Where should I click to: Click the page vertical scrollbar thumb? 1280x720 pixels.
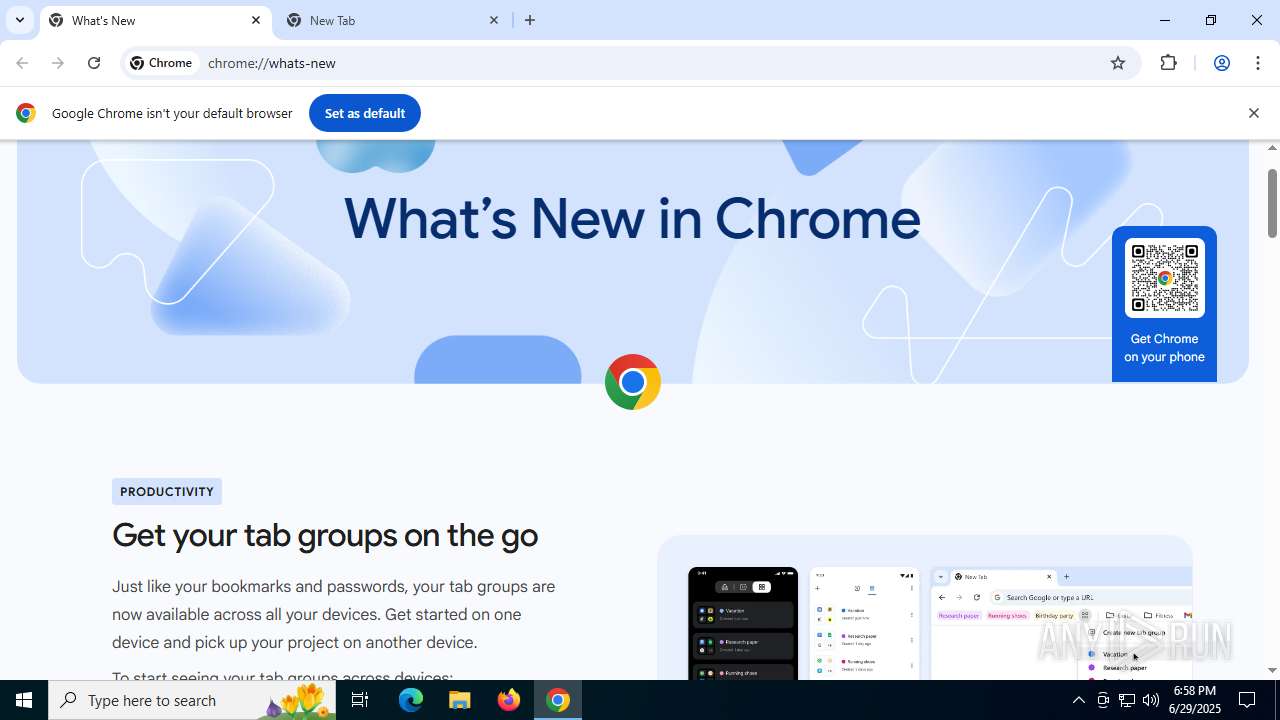tap(1272, 203)
